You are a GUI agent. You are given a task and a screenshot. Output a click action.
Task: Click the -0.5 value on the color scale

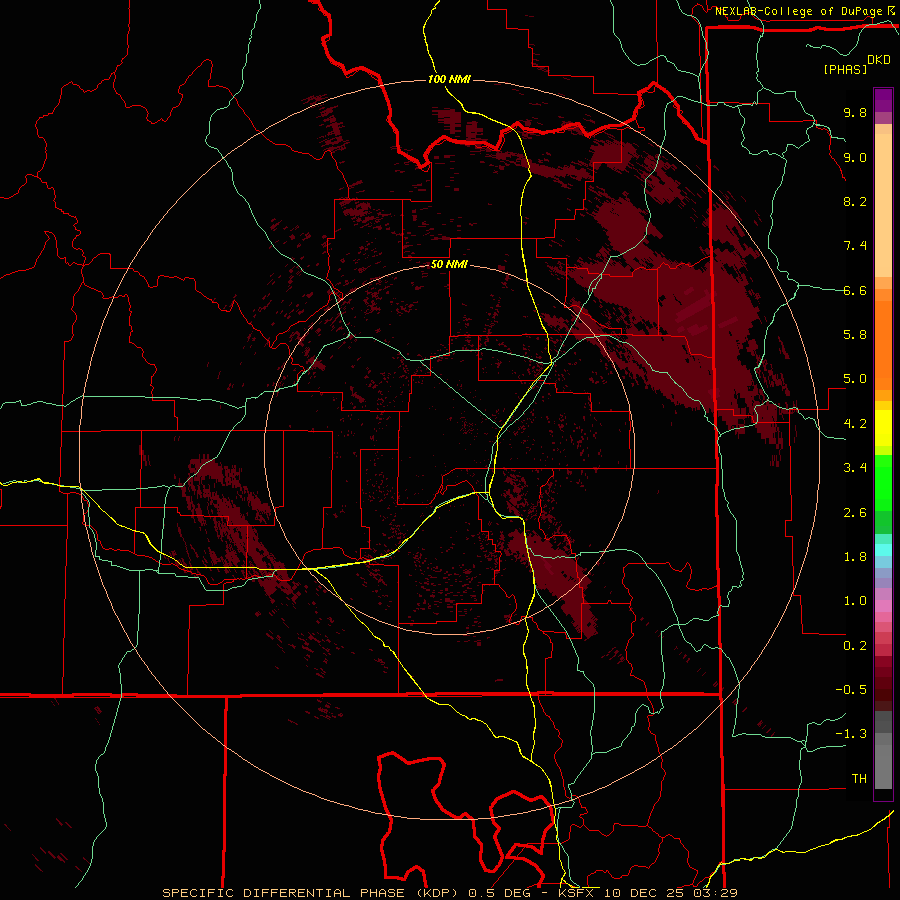(x=851, y=690)
